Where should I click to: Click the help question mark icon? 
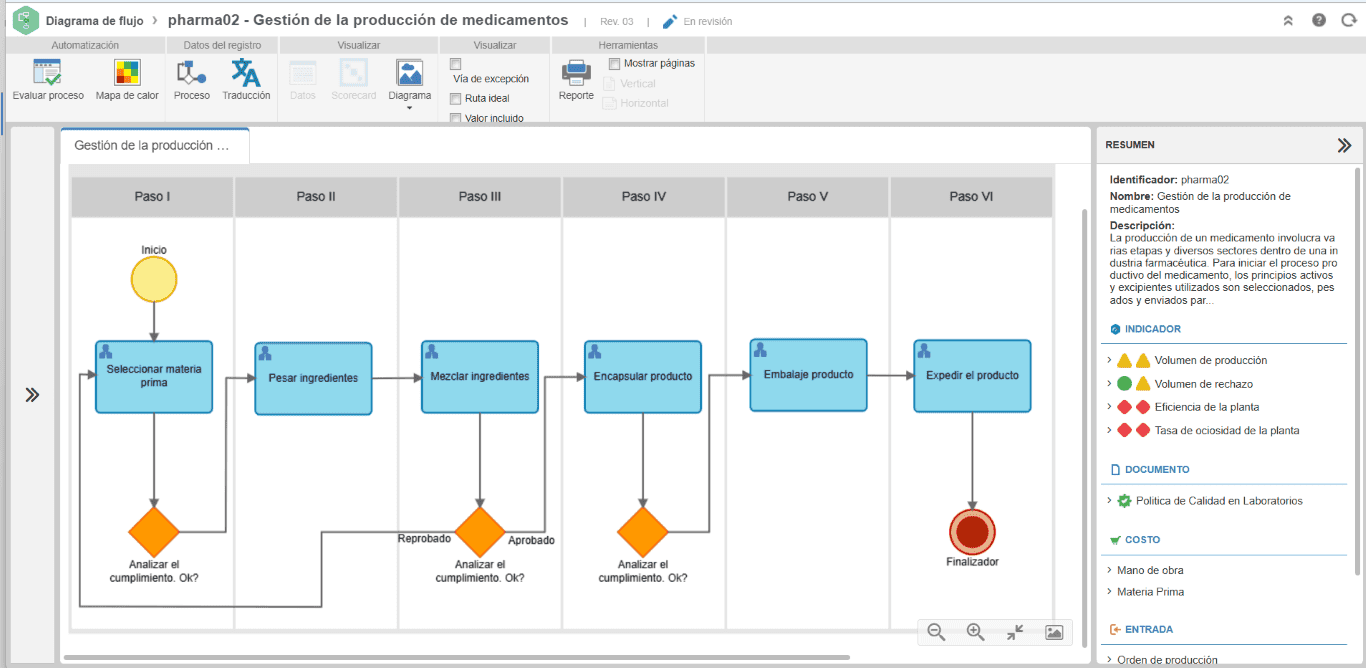click(x=1319, y=20)
